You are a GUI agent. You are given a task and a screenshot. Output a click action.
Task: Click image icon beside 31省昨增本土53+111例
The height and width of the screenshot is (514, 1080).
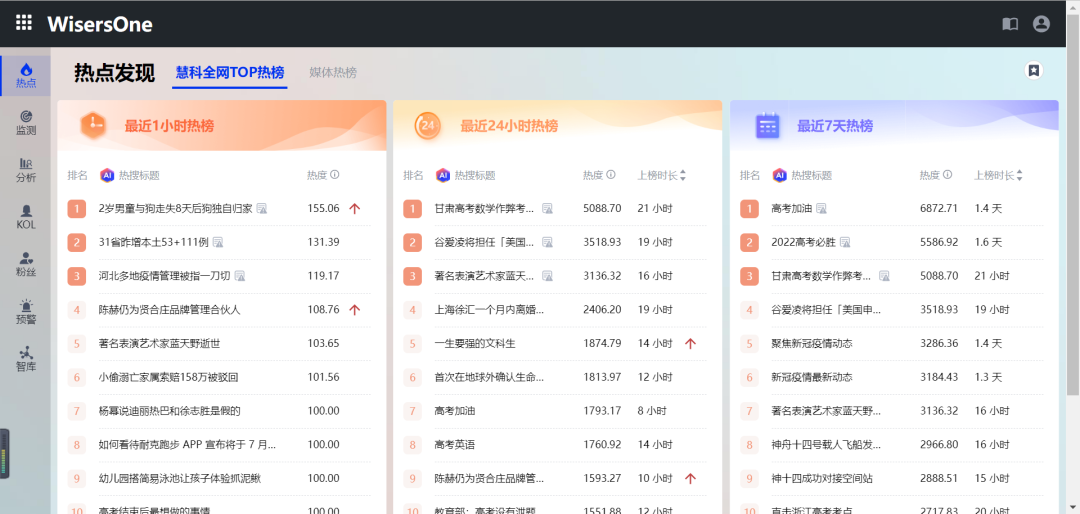tap(217, 242)
